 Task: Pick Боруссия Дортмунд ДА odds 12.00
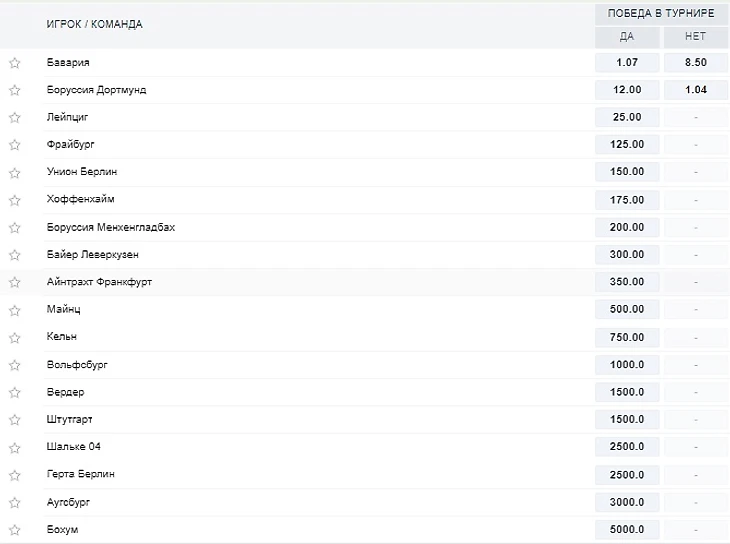(x=627, y=90)
